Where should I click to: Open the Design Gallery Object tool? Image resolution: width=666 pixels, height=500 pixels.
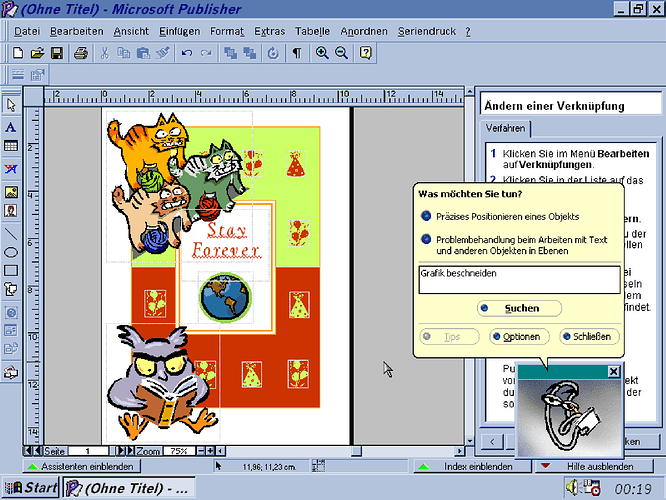click(11, 372)
